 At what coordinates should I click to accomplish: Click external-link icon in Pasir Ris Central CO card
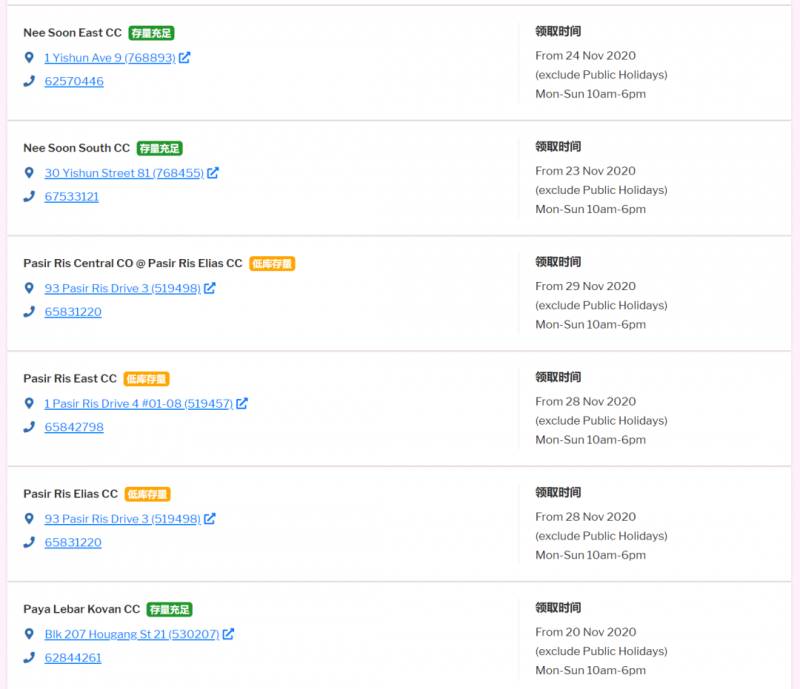pos(210,288)
